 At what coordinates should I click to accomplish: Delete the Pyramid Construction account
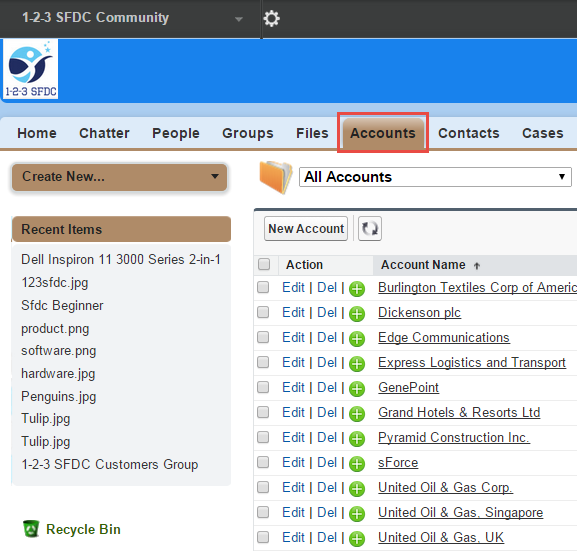[x=327, y=438]
